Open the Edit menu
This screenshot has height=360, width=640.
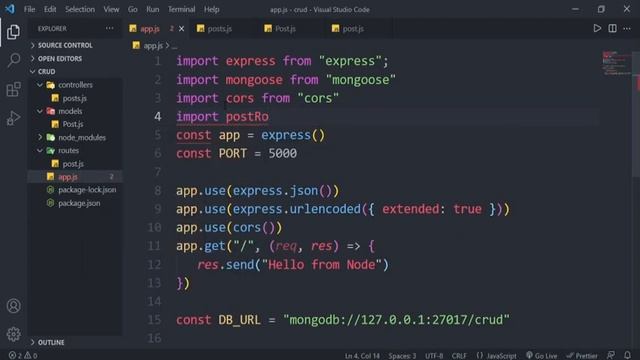50,9
